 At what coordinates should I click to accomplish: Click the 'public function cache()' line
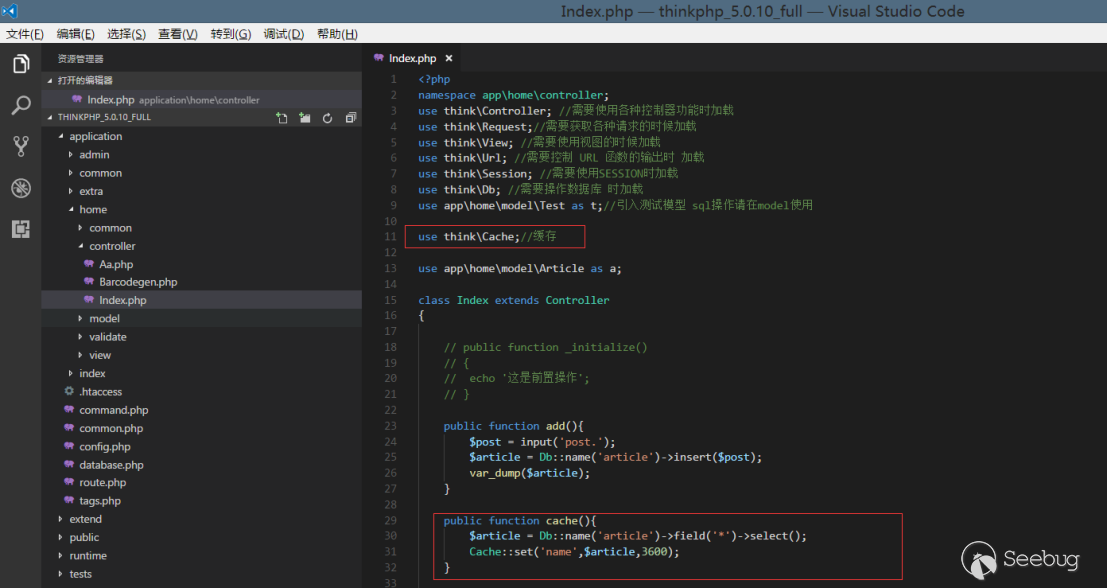[520, 521]
